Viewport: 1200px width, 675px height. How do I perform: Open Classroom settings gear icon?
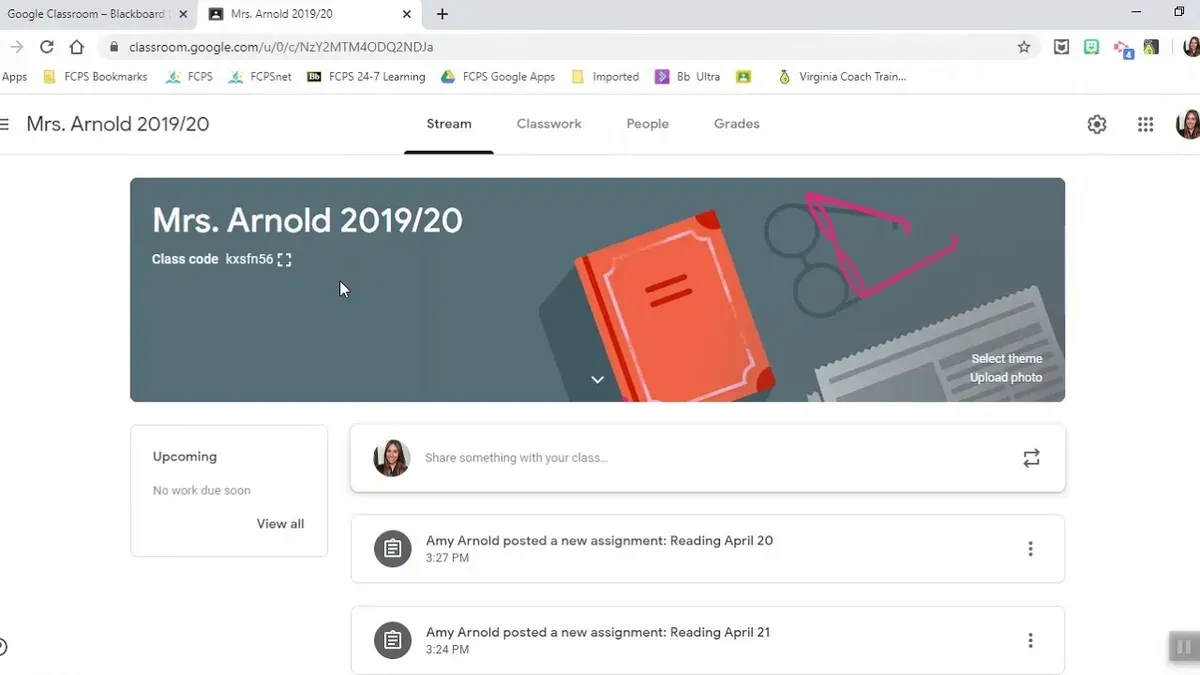click(1097, 124)
